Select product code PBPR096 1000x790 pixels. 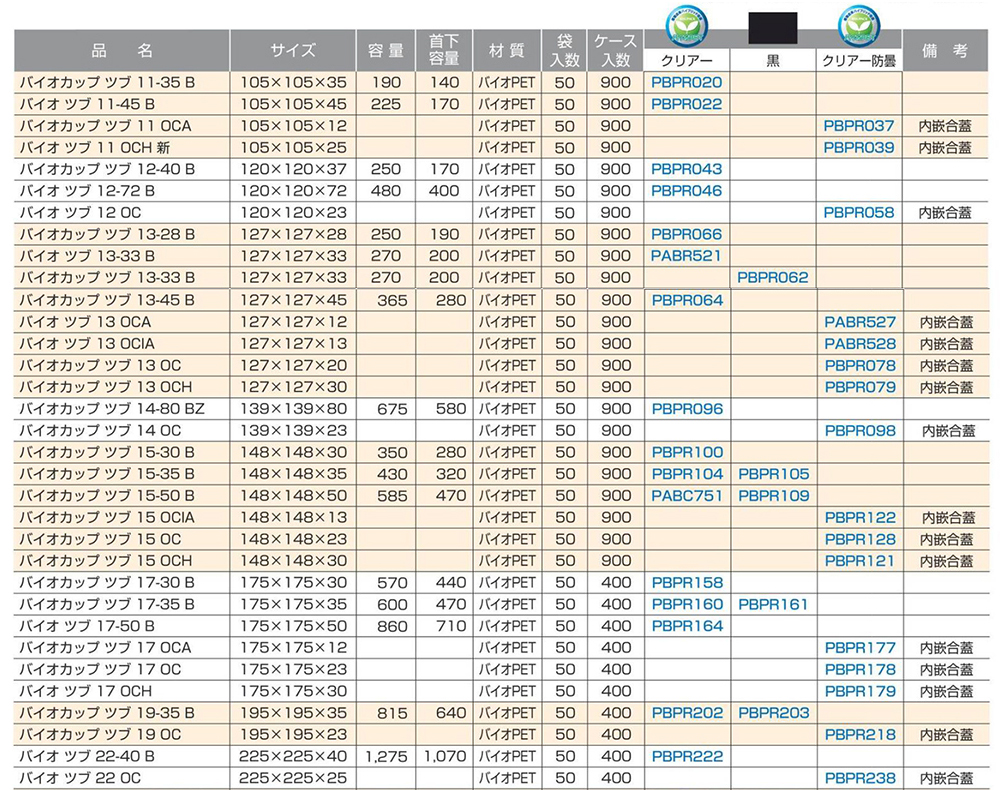688,409
